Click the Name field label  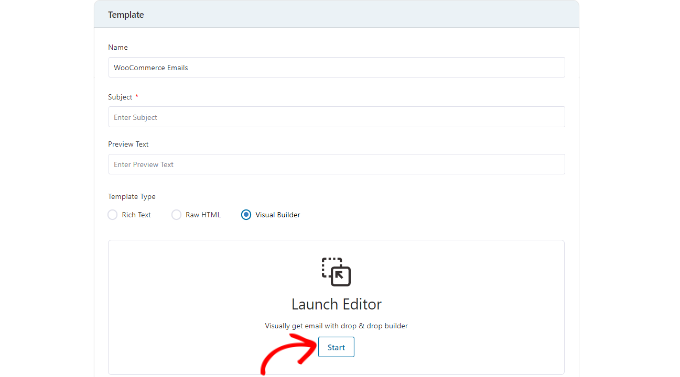pos(118,47)
